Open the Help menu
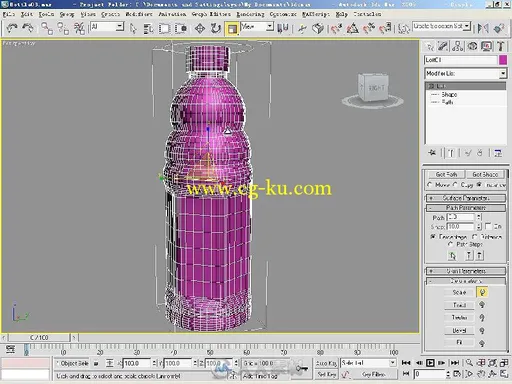Viewport: 512px width, 384px height. point(341,14)
